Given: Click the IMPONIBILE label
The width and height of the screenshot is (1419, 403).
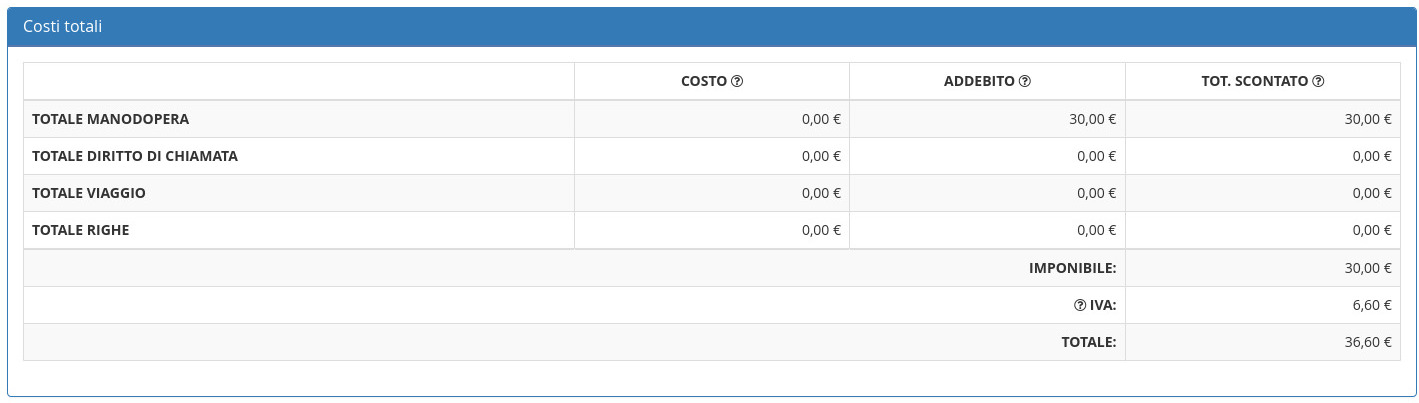Looking at the screenshot, I should tap(1072, 268).
